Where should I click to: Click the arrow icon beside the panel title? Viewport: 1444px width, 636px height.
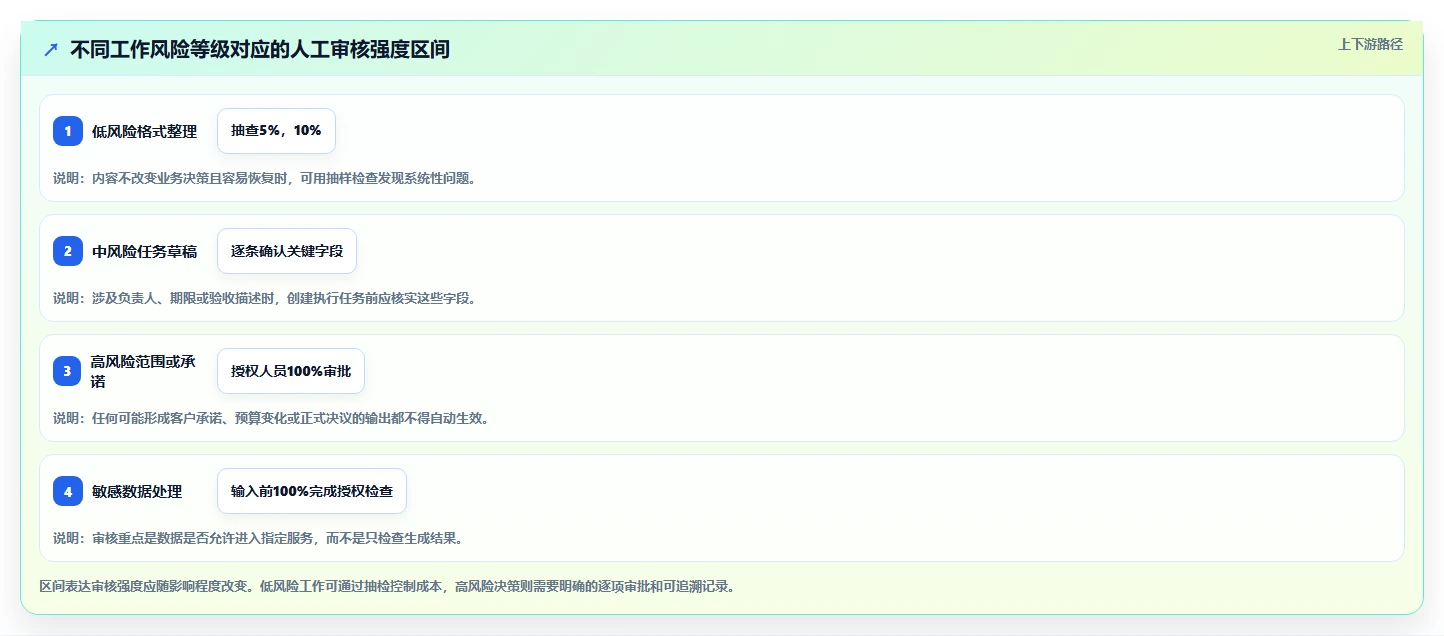tap(51, 49)
